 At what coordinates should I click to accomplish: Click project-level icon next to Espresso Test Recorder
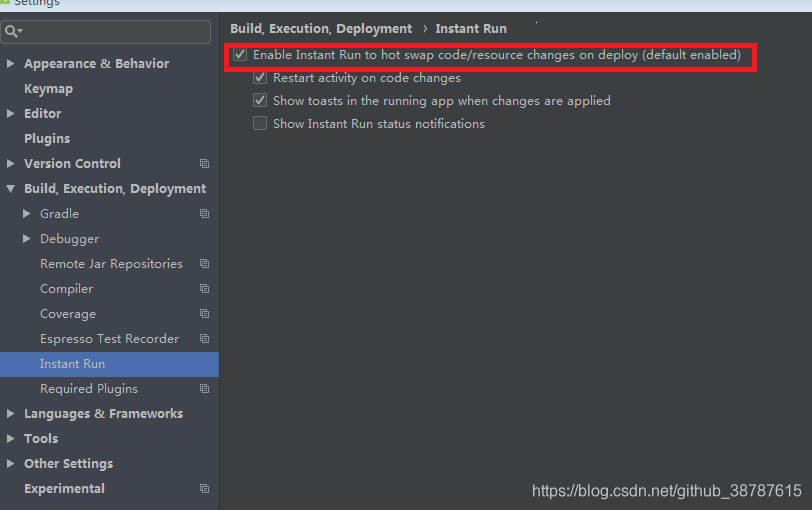[x=205, y=339]
